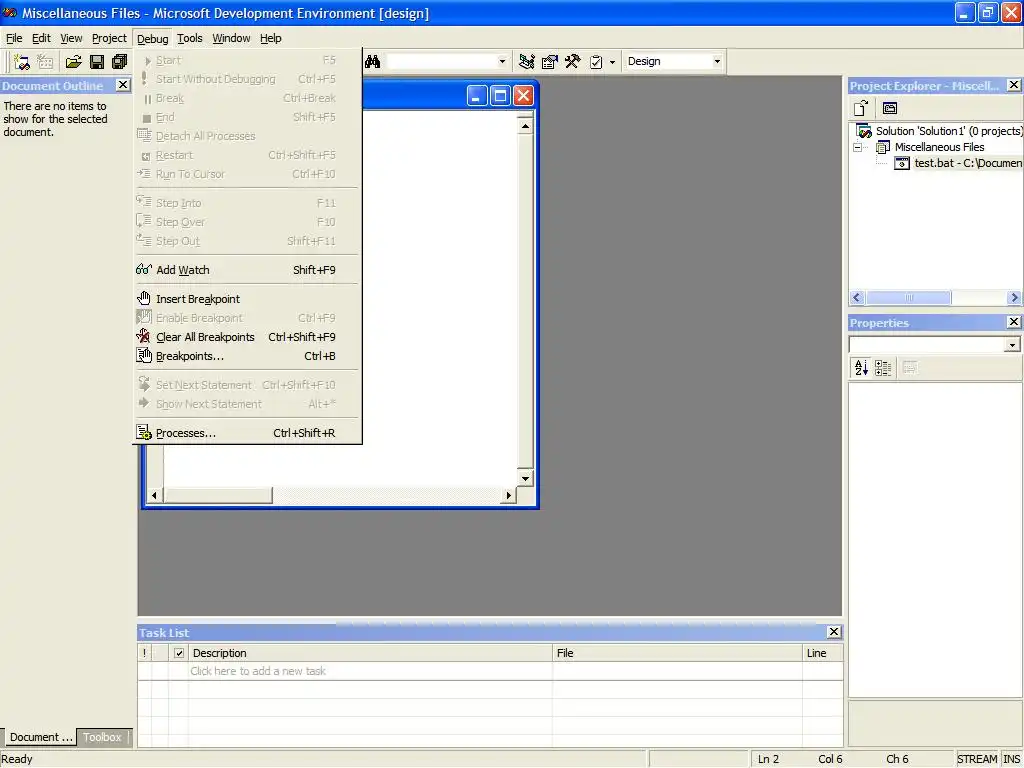Switch to the Toolbox tab

[103, 737]
